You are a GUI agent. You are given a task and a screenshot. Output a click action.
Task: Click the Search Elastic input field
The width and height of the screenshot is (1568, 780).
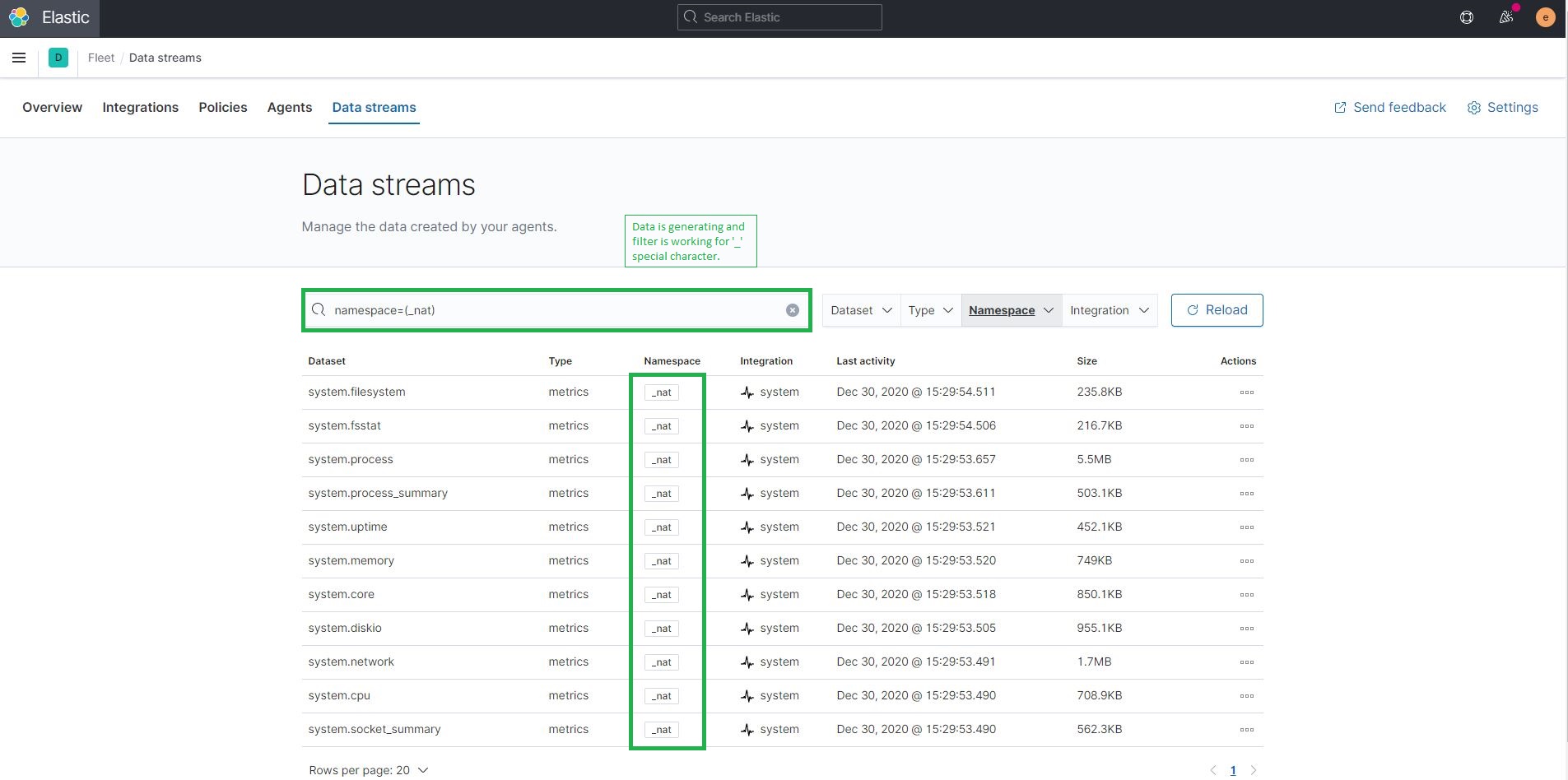click(x=779, y=16)
